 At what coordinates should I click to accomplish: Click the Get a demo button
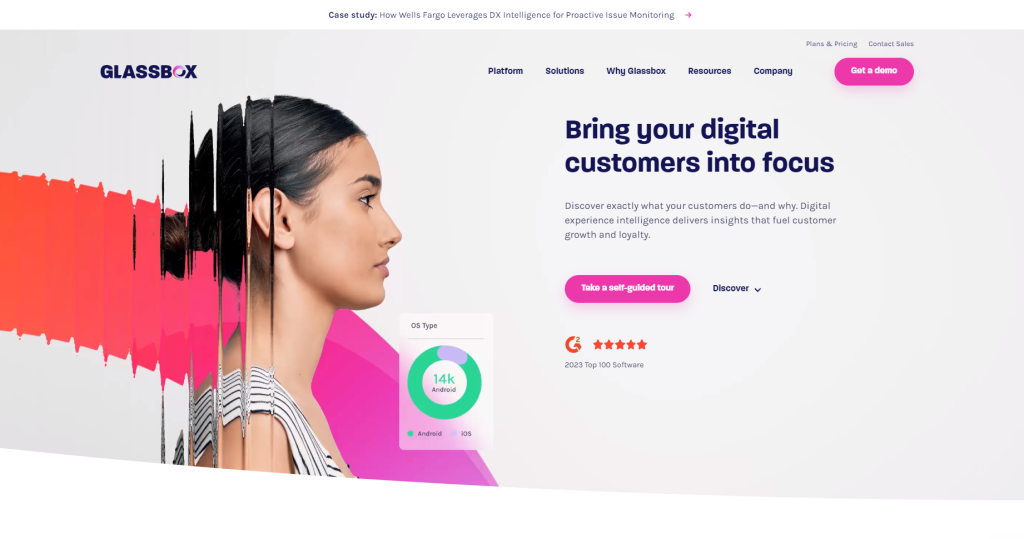(874, 71)
